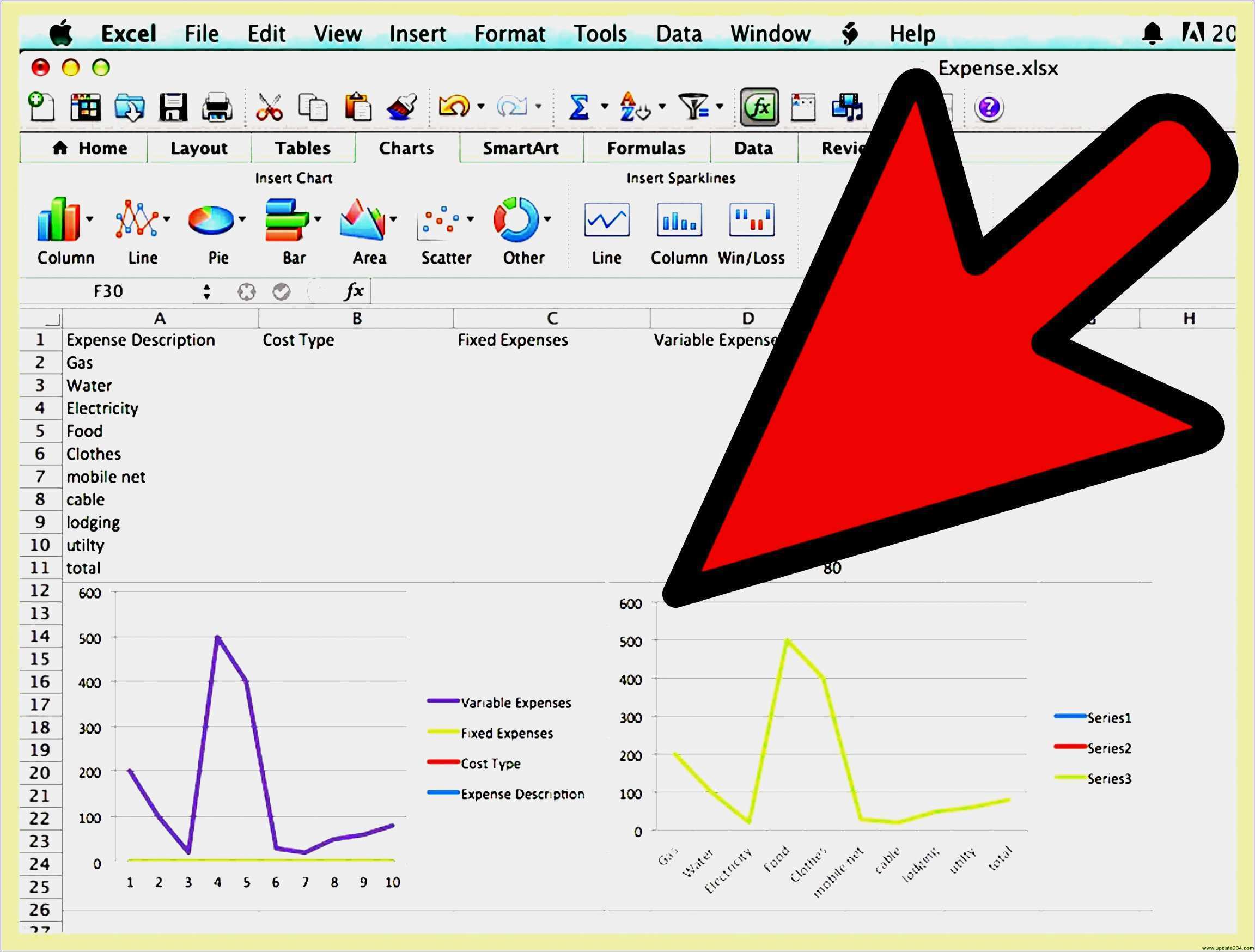Insert Win/Loss sparkline
Viewport: 1255px width, 952px height.
[751, 220]
